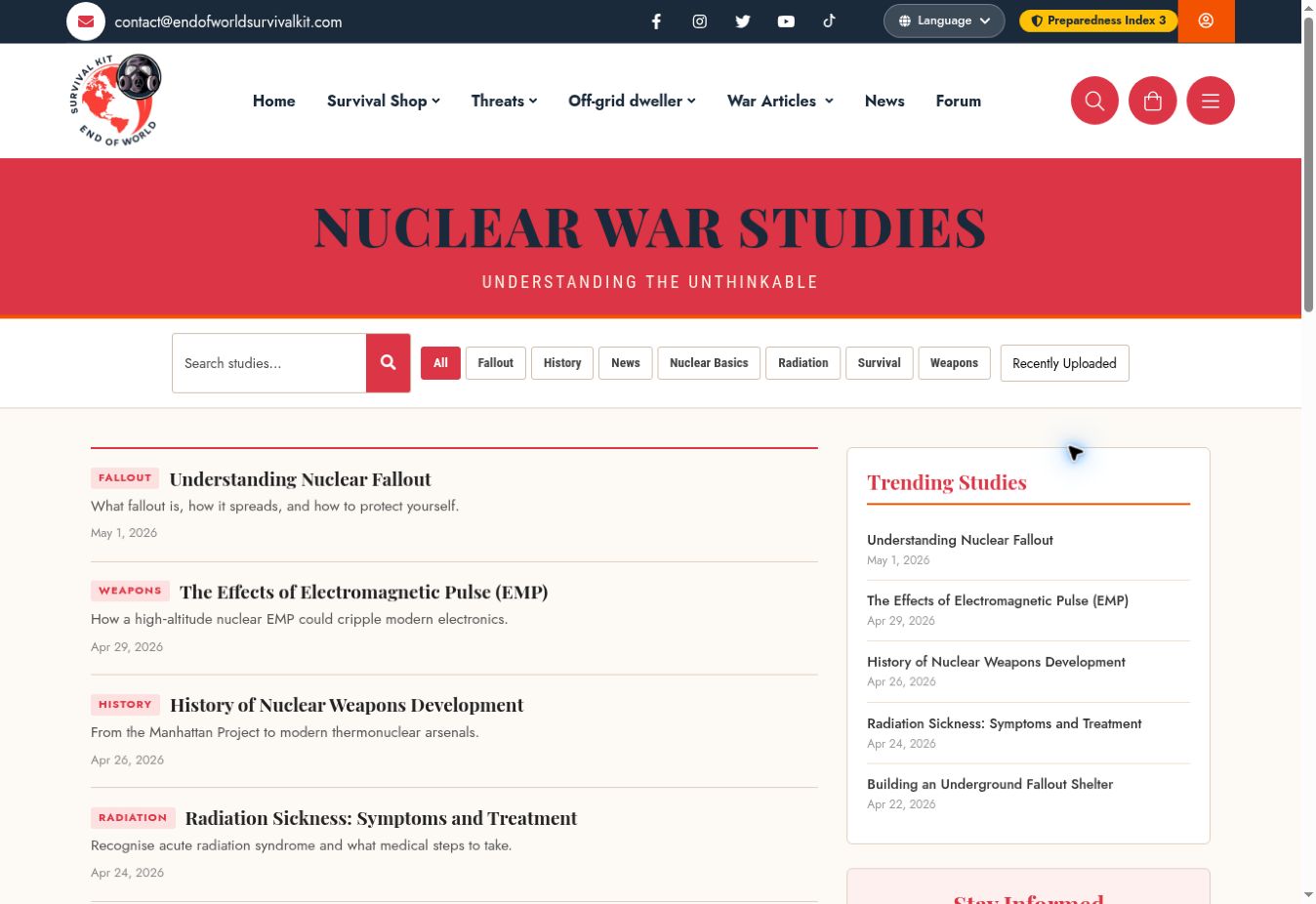Open the YouTube social link
This screenshot has height=904, width=1316.
coord(786,21)
